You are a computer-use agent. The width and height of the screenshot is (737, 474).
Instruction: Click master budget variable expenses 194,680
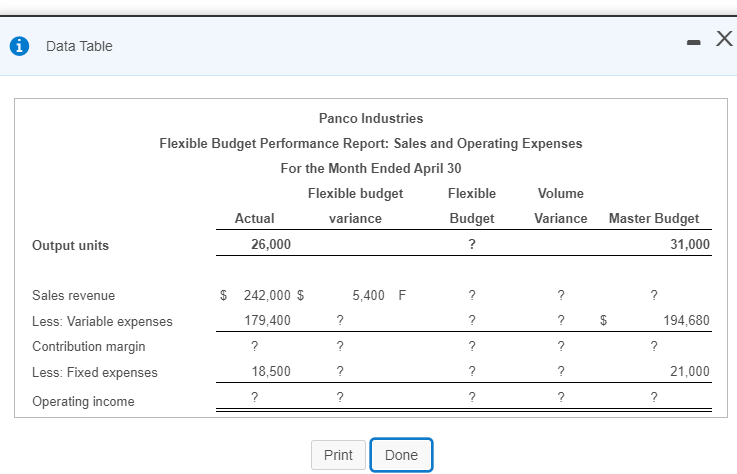[686, 321]
